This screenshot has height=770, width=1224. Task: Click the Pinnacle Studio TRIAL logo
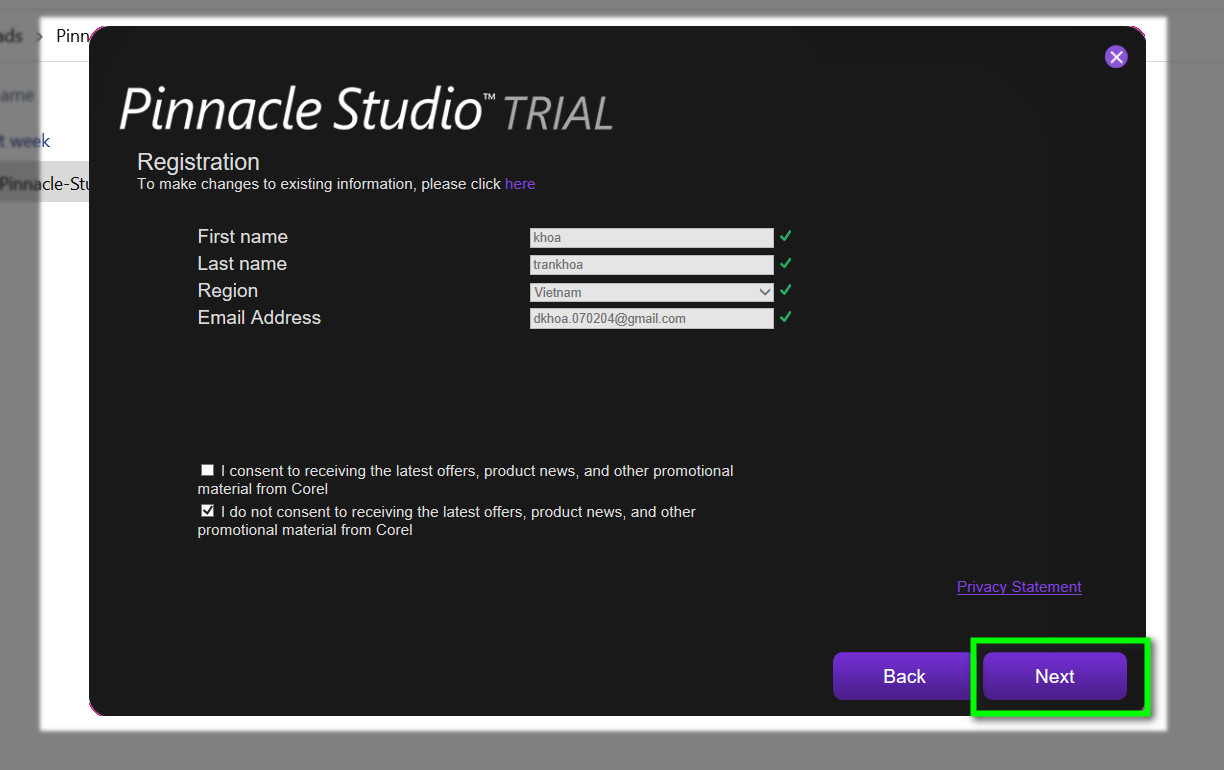366,109
